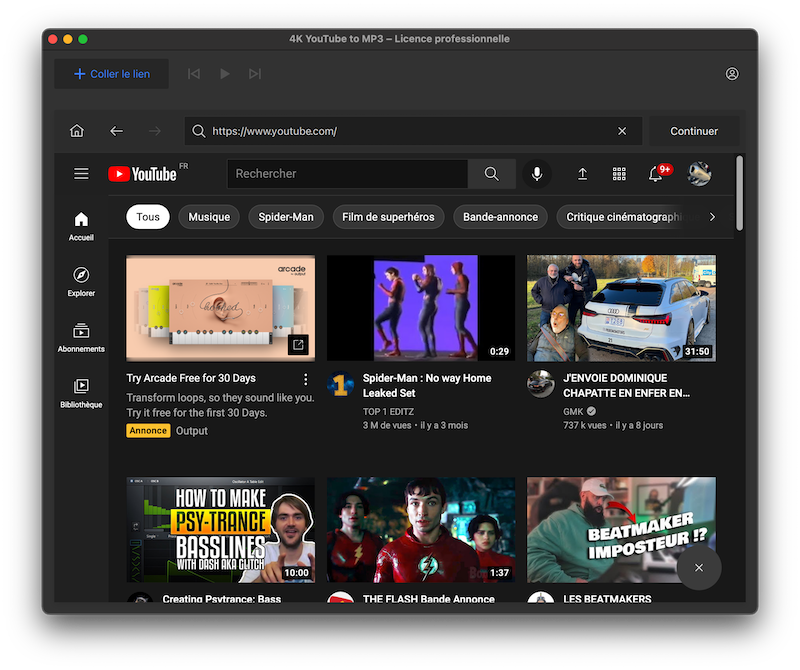Screen dimensions: 800x670
Task: Open The Flash trailer thumbnail
Action: tap(421, 530)
